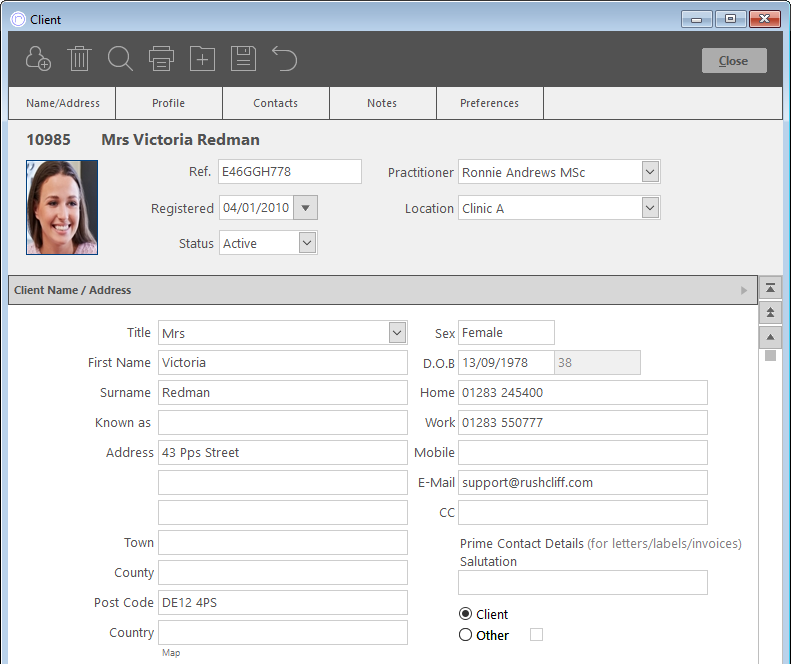Add a new client with the person-plus icon
Image resolution: width=791 pixels, height=664 pixels.
click(38, 59)
